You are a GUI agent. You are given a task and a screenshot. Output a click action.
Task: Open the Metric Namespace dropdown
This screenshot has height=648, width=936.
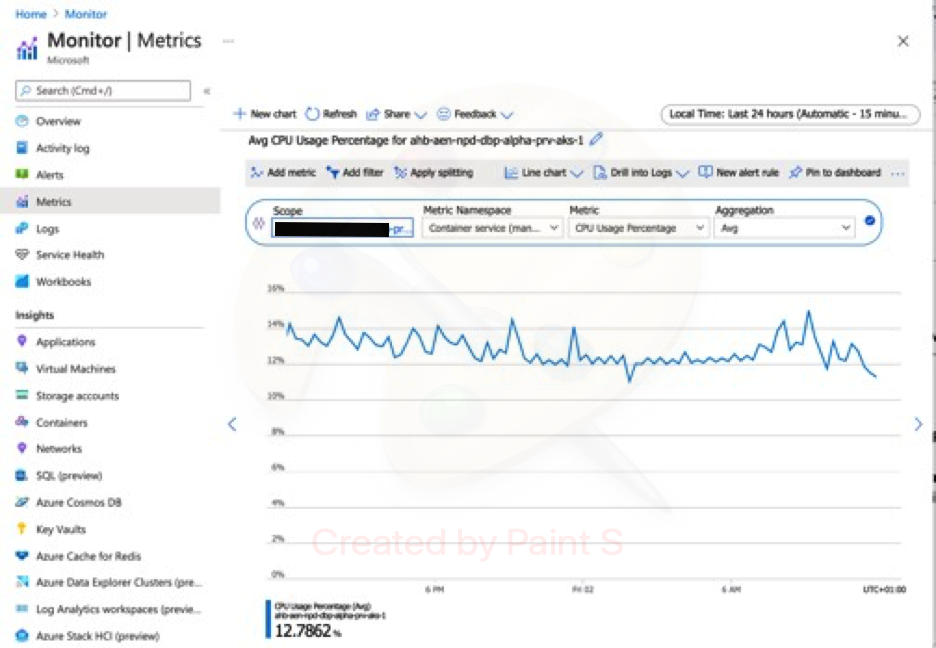coord(492,228)
